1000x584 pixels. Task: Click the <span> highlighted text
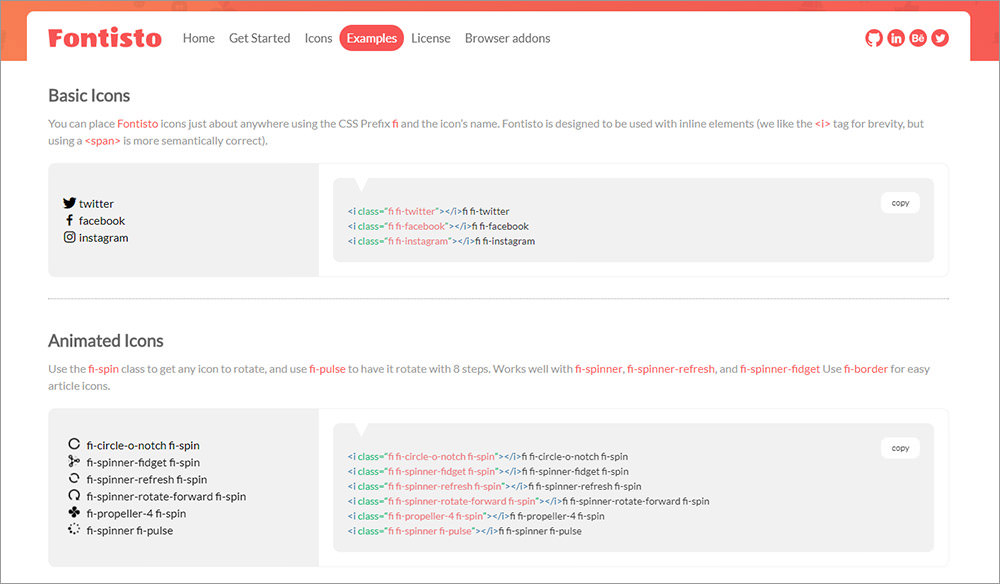(103, 141)
